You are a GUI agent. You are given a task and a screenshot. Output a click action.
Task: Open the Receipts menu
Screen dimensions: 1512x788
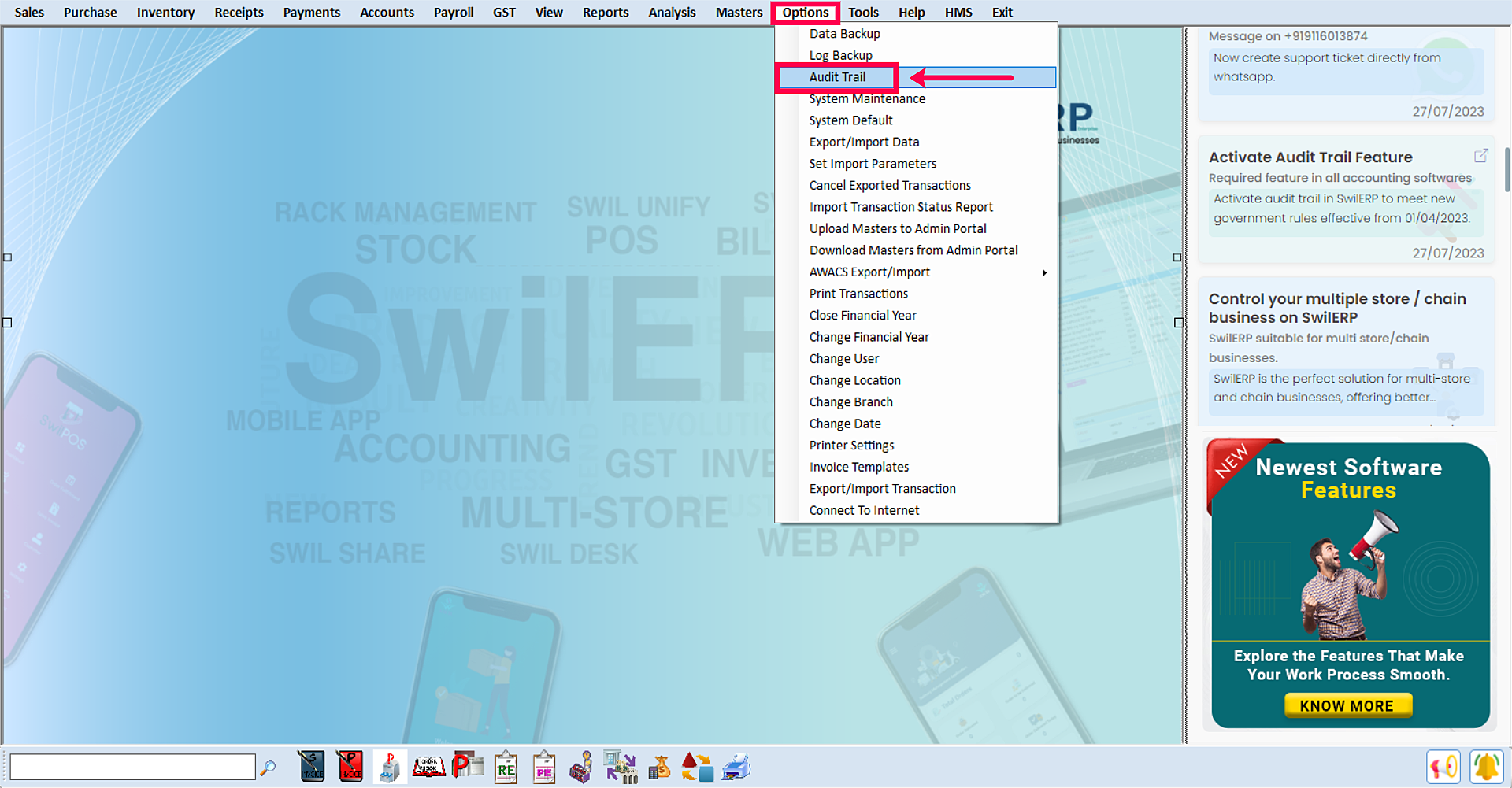(239, 13)
